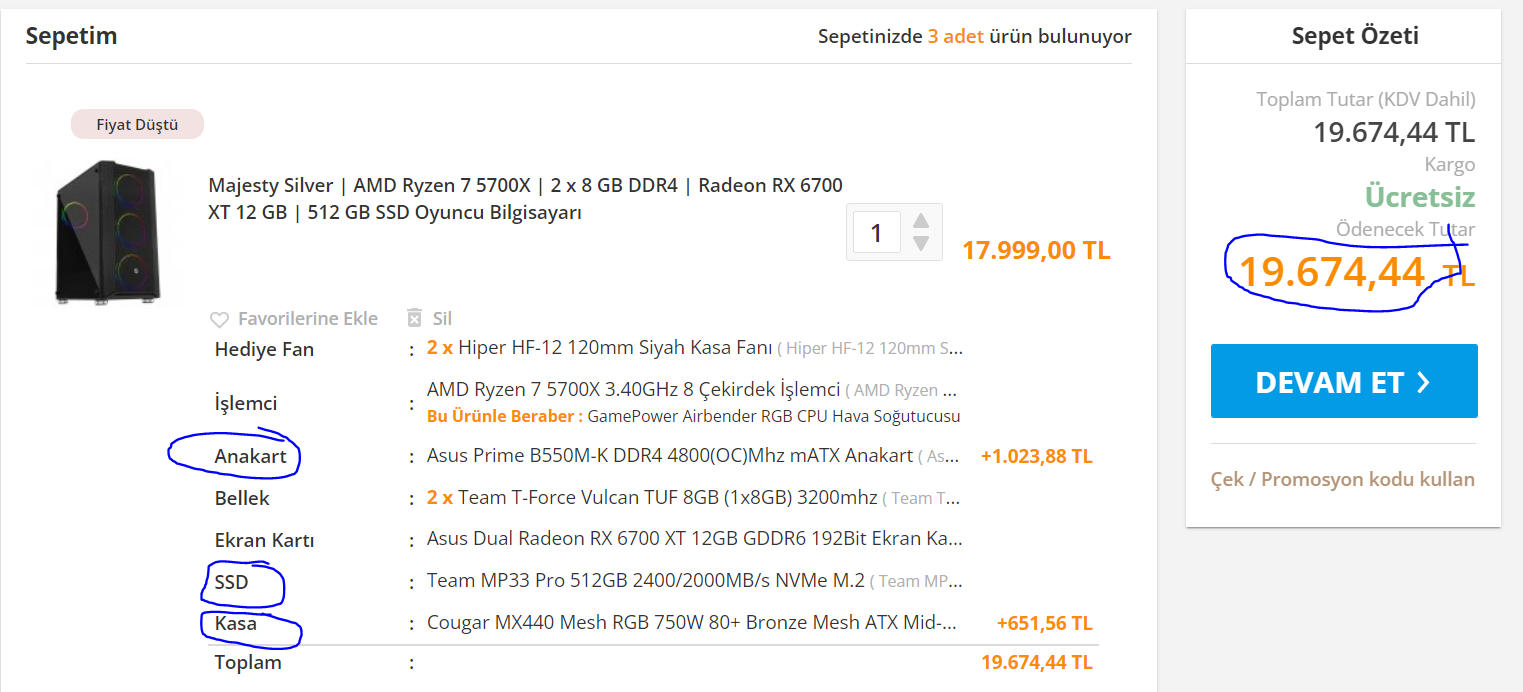1523x692 pixels.
Task: Click the DEVAM ET button
Action: (1344, 381)
